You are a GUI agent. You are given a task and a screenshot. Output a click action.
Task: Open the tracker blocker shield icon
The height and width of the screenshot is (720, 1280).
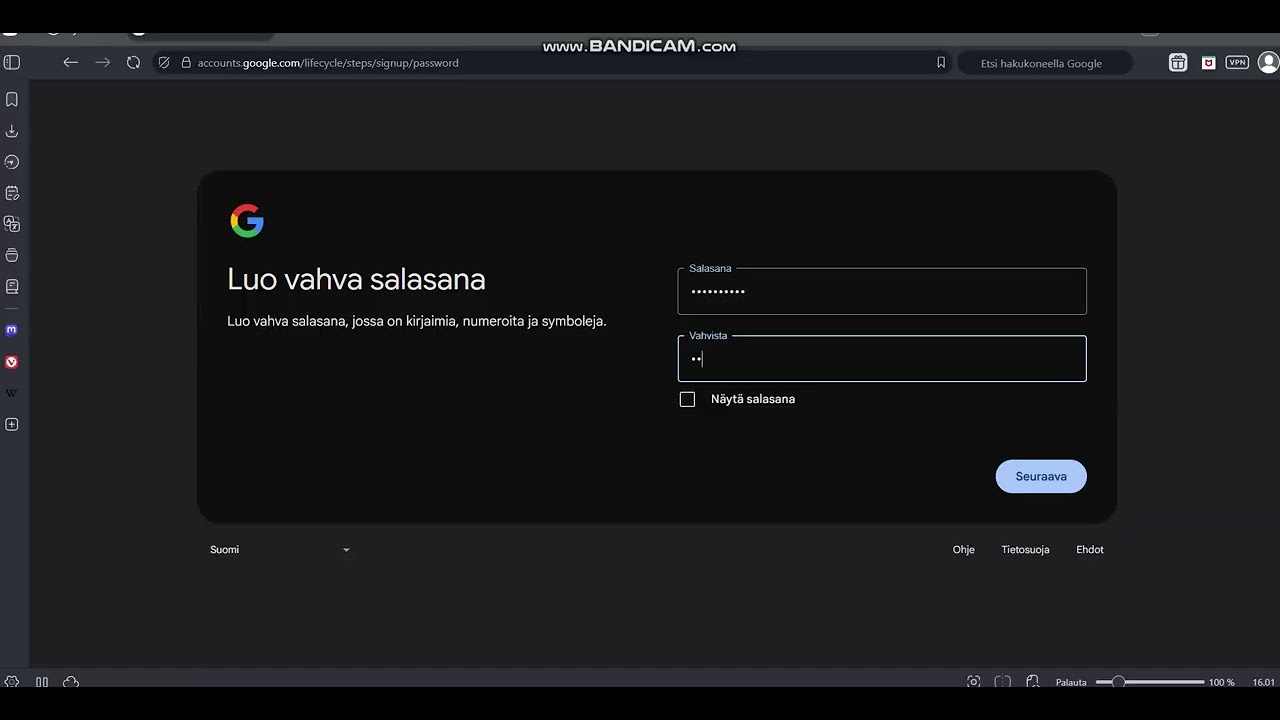[x=164, y=62]
